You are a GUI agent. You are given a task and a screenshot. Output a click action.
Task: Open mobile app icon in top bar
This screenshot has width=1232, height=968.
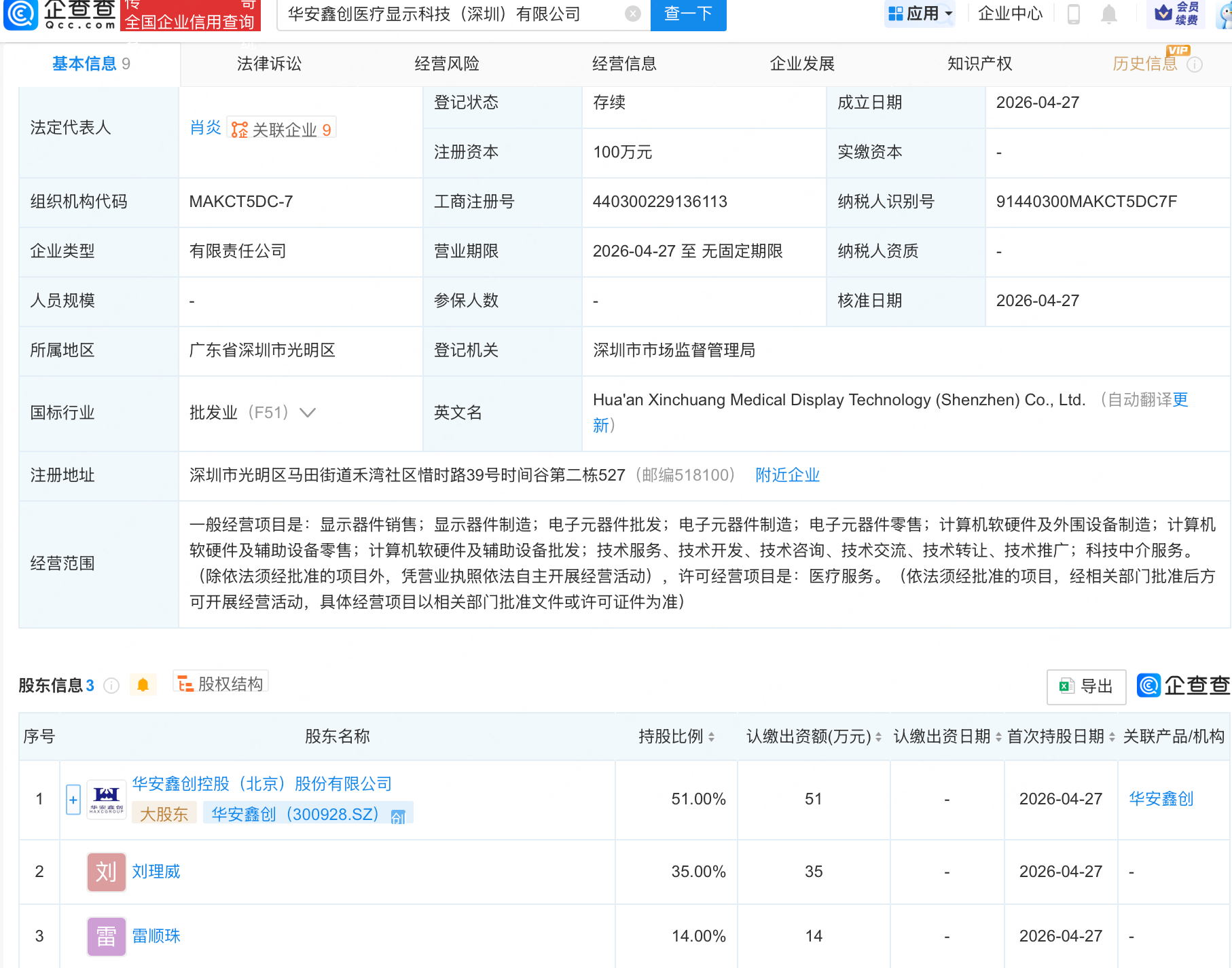[1073, 14]
